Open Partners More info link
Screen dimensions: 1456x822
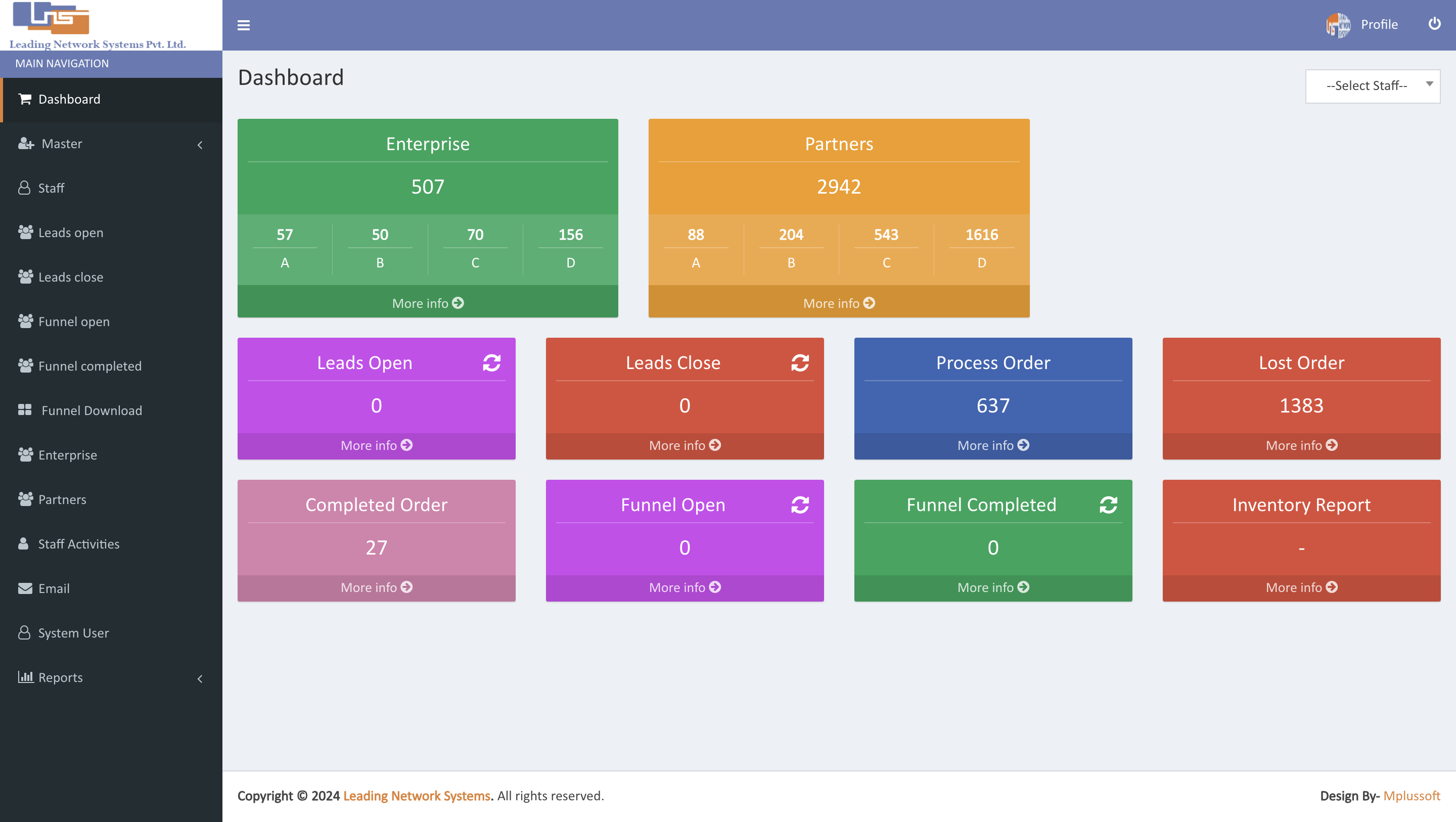(x=839, y=303)
